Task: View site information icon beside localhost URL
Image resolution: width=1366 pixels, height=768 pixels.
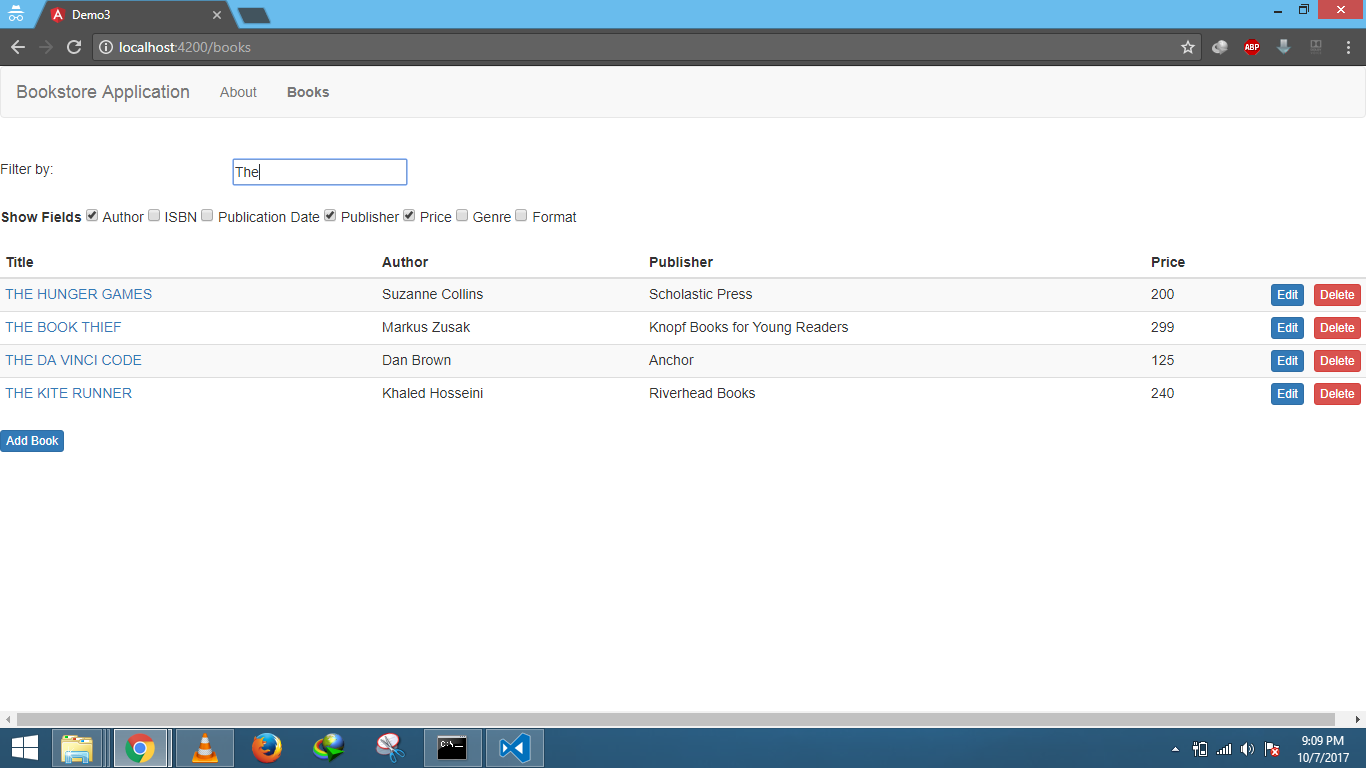Action: click(106, 47)
